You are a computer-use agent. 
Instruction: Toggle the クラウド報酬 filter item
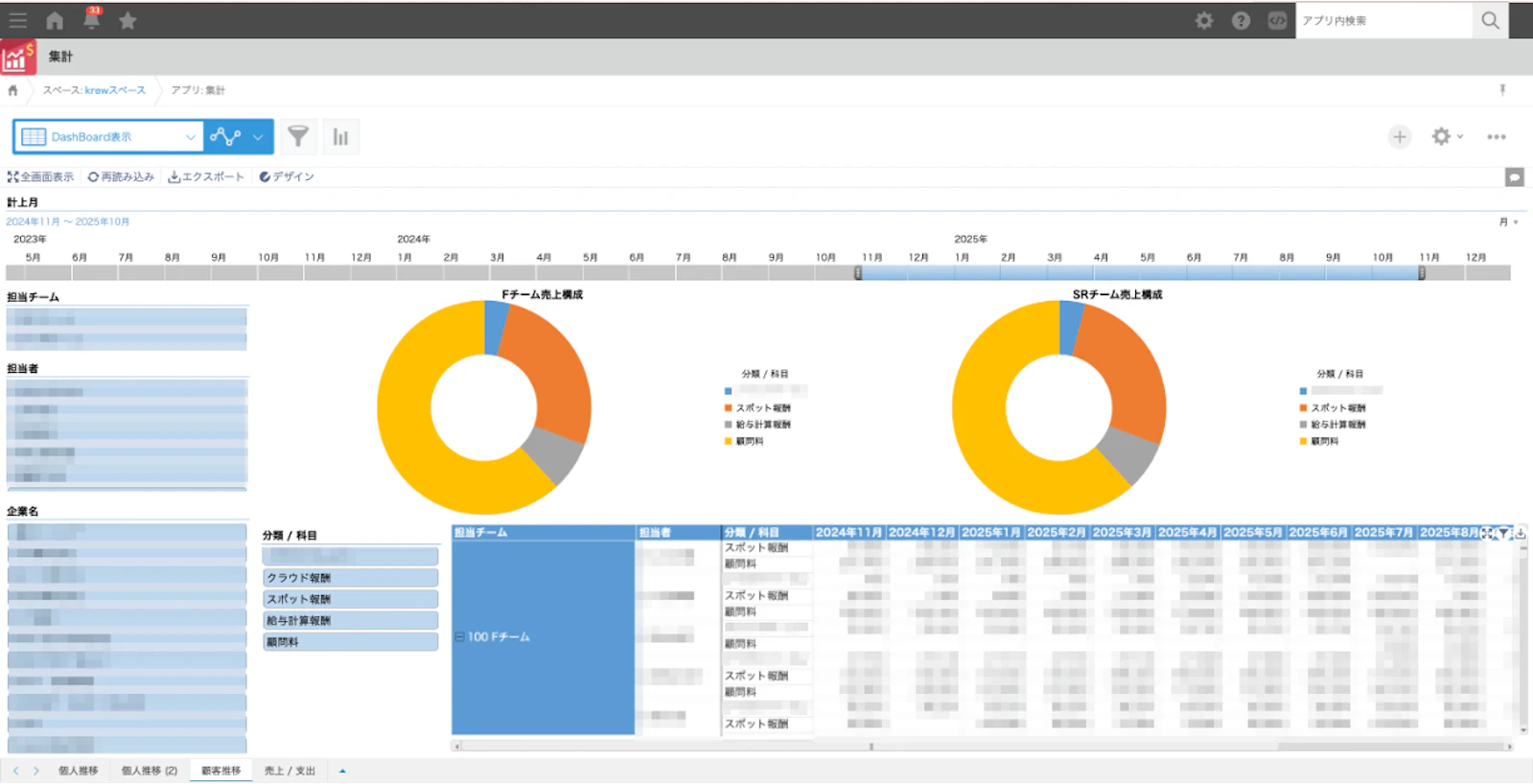pos(350,578)
